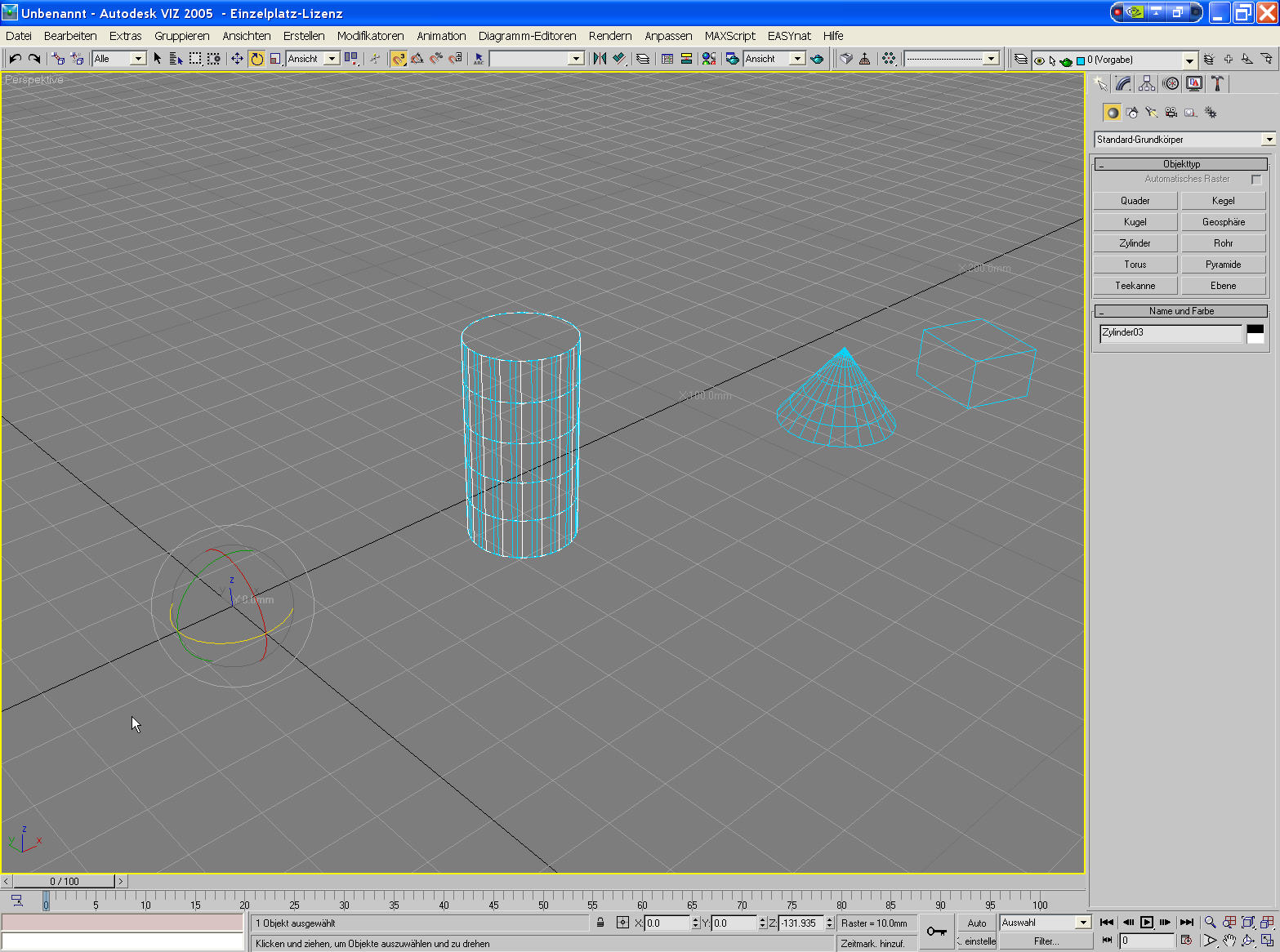This screenshot has width=1280, height=952.
Task: Toggle 3D snap magnet icon
Action: pyautogui.click(x=399, y=59)
